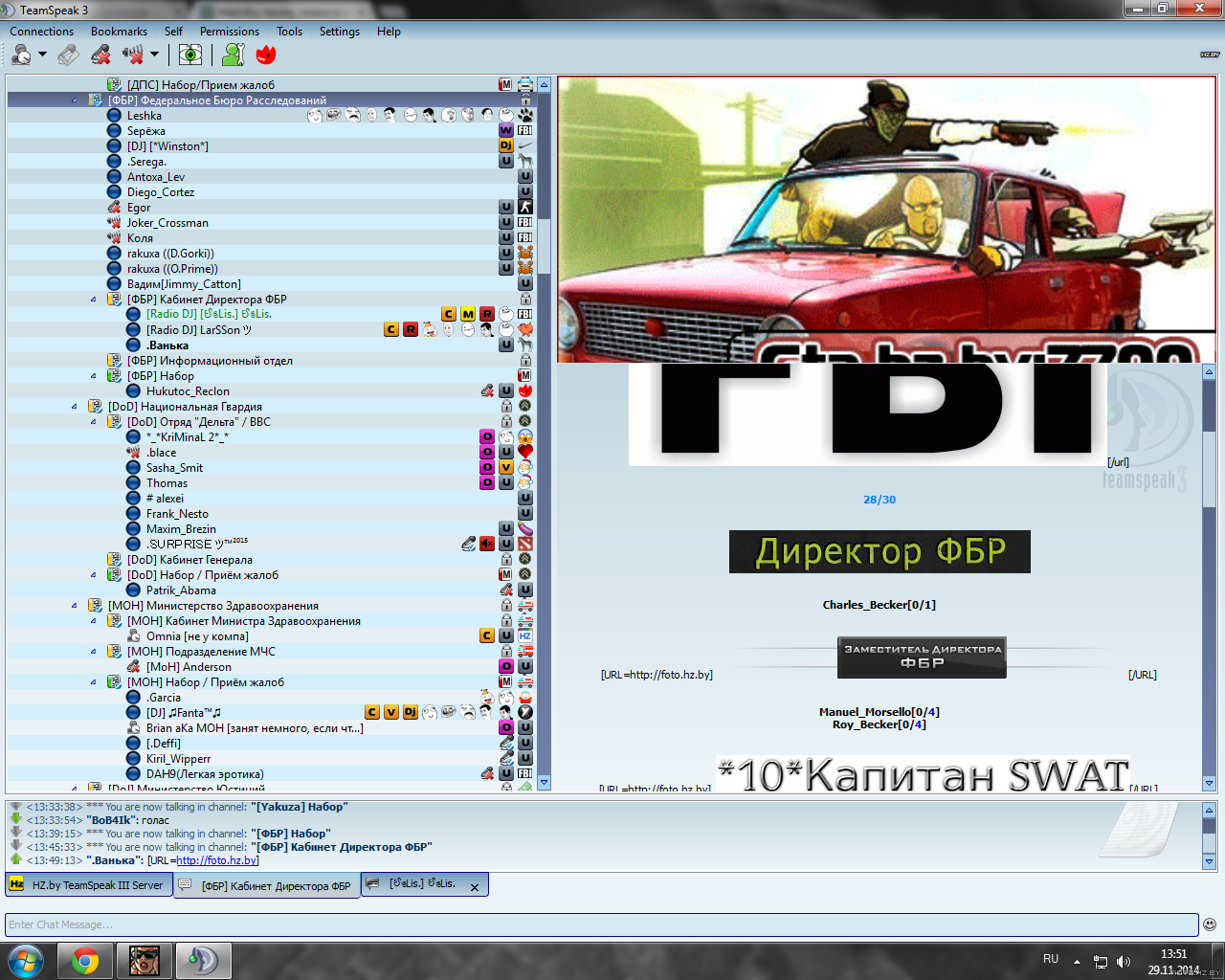Select user Hukutoc_Reclon in the channel tree
The image size is (1225, 980).
coord(188,391)
